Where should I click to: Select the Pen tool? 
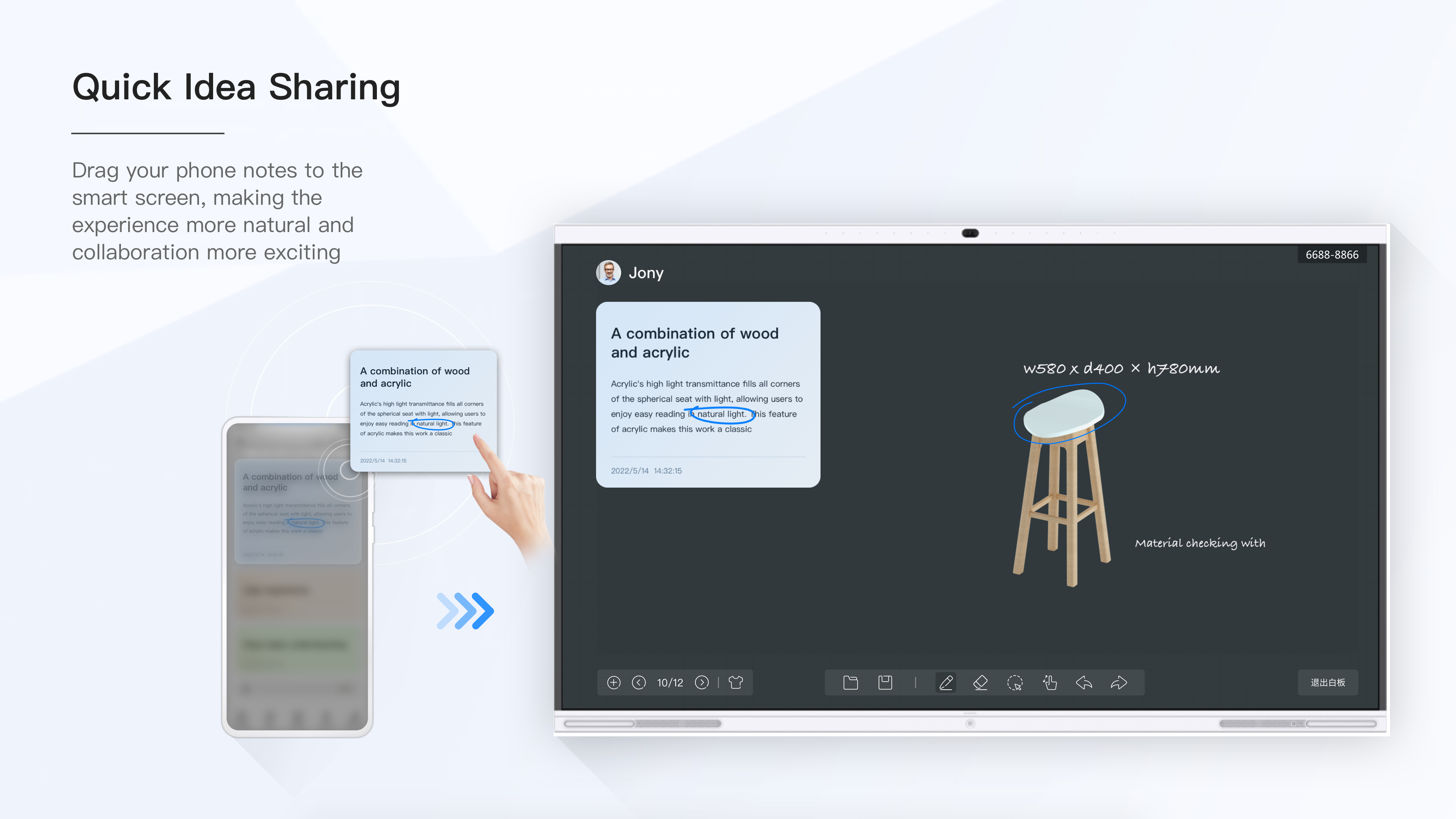(x=946, y=682)
